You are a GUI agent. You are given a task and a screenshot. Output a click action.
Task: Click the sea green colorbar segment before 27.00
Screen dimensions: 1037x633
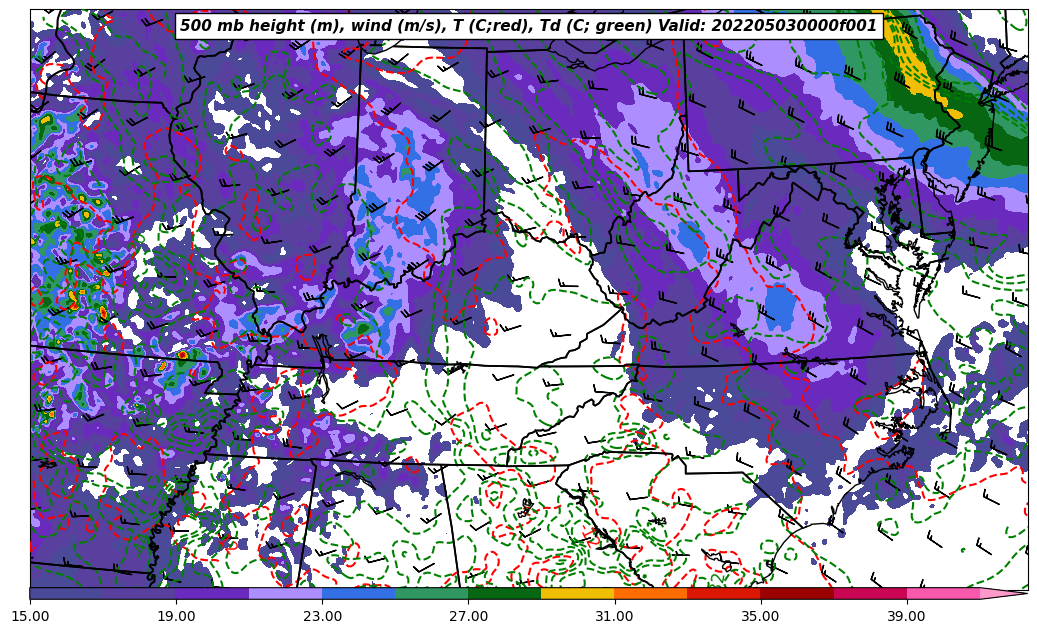pos(431,593)
